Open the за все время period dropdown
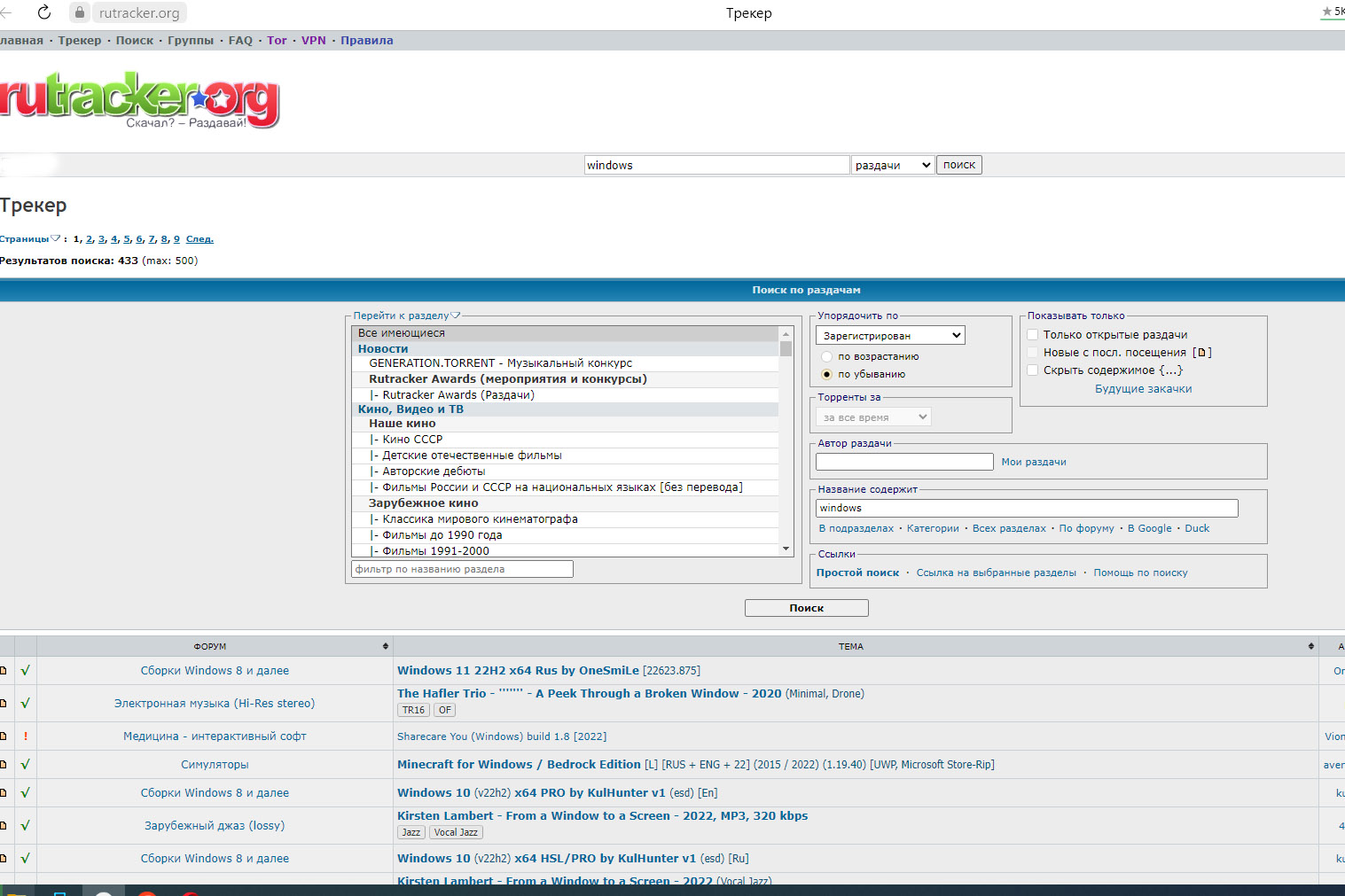This screenshot has width=1345, height=896. coord(873,417)
